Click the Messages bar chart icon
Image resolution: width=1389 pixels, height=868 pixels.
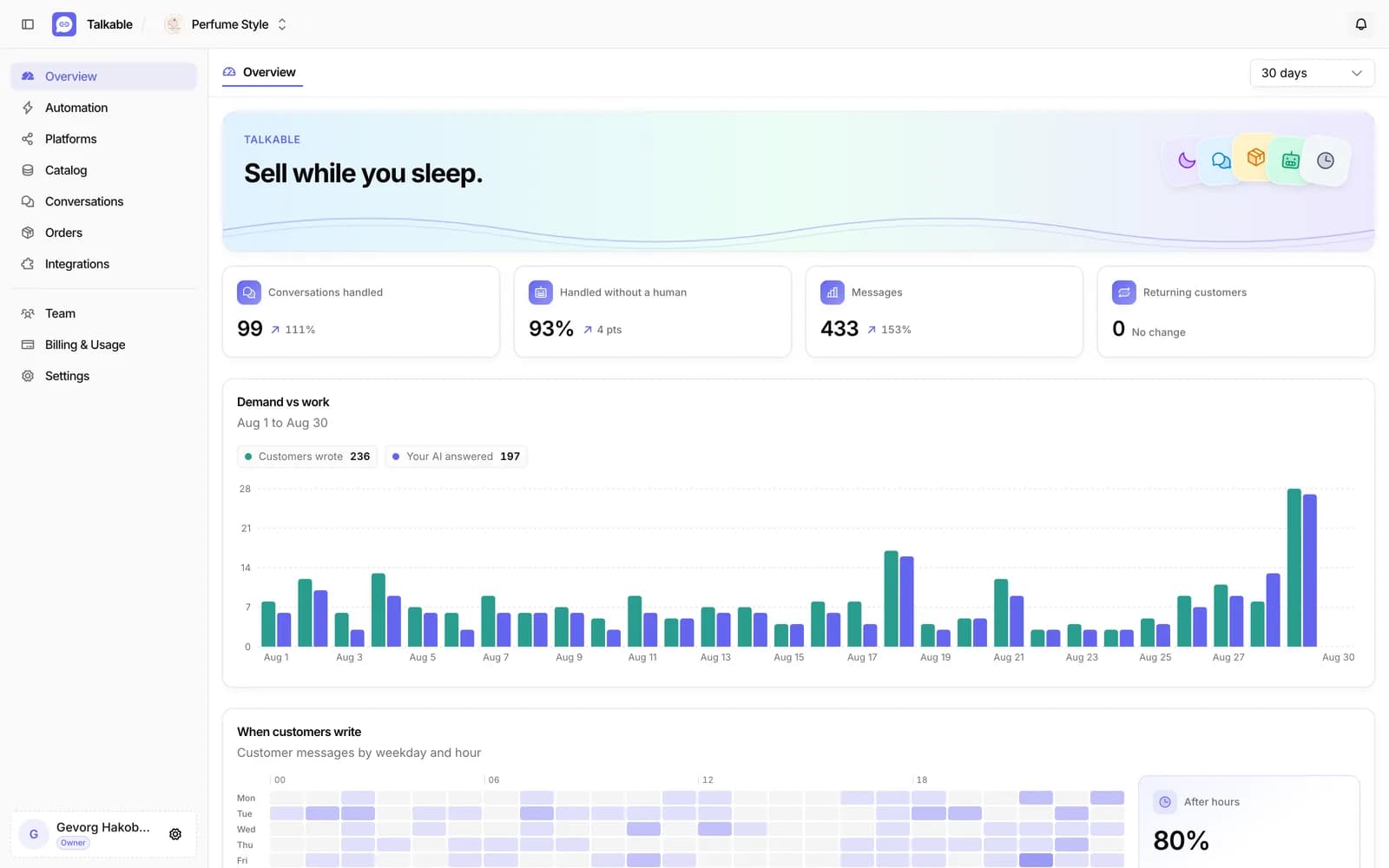tap(833, 293)
